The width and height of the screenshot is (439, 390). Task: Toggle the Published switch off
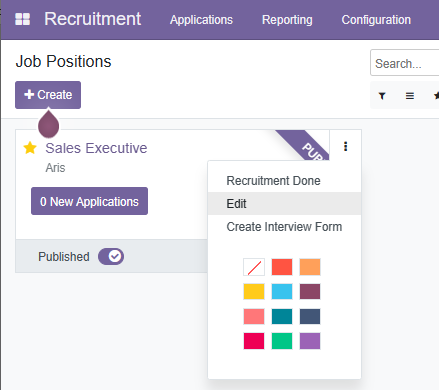tap(111, 256)
